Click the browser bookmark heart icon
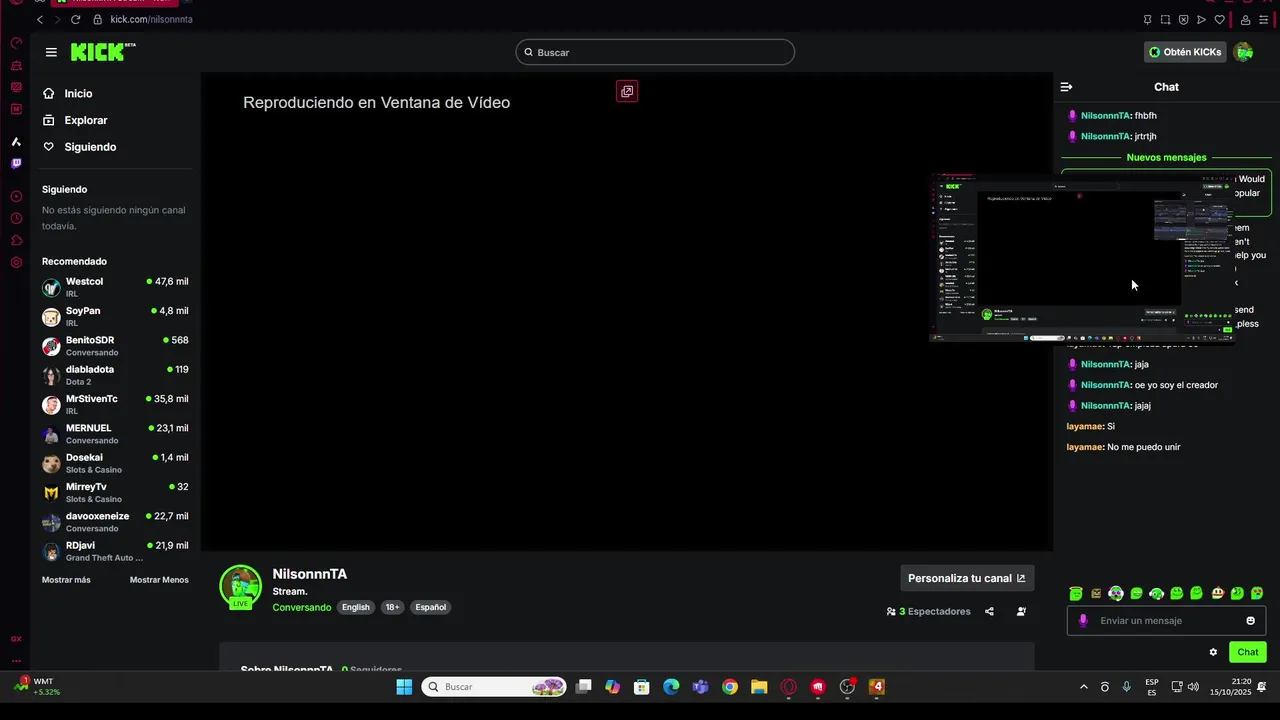This screenshot has height=720, width=1280. 1219,19
